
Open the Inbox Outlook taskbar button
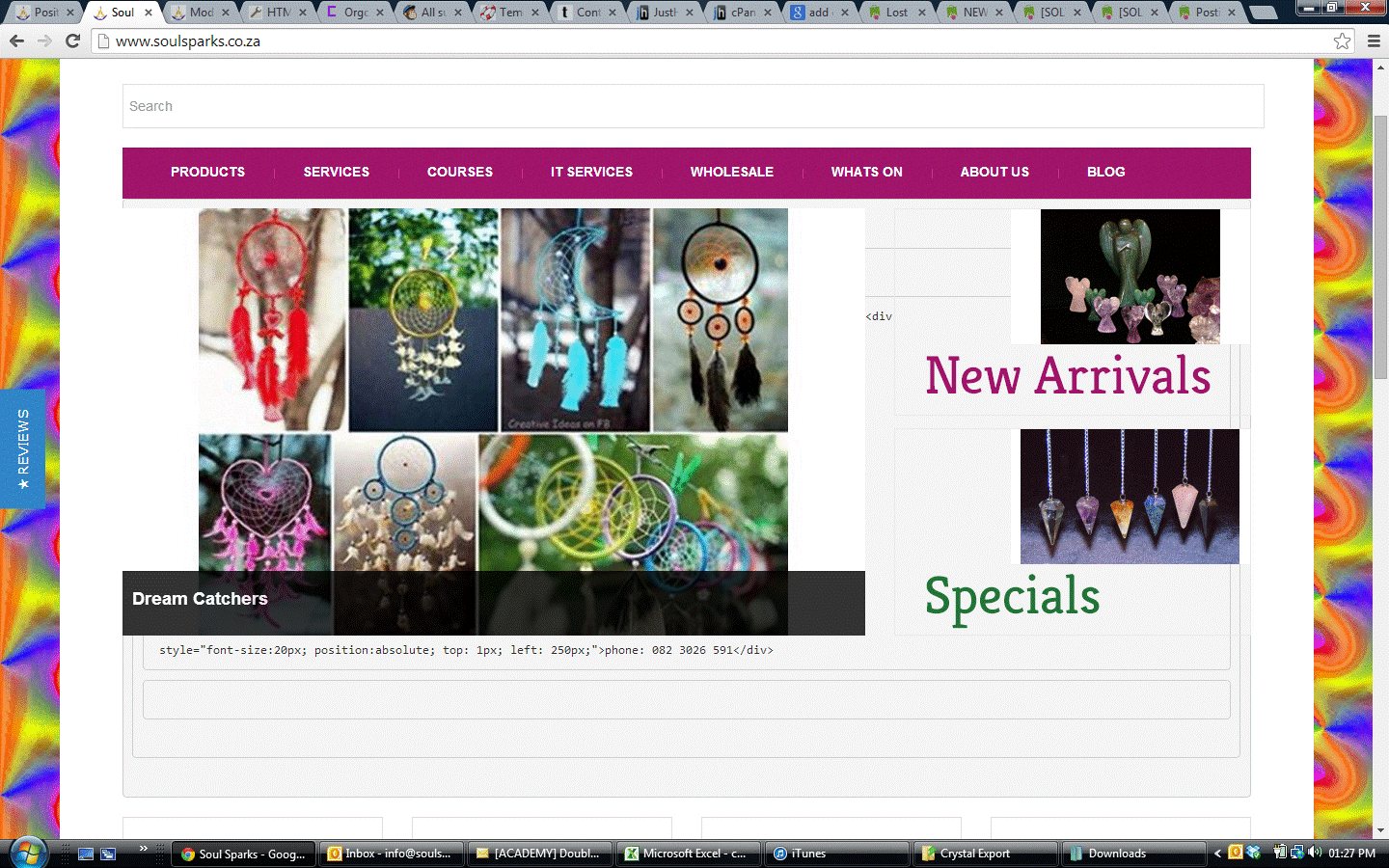(x=392, y=854)
